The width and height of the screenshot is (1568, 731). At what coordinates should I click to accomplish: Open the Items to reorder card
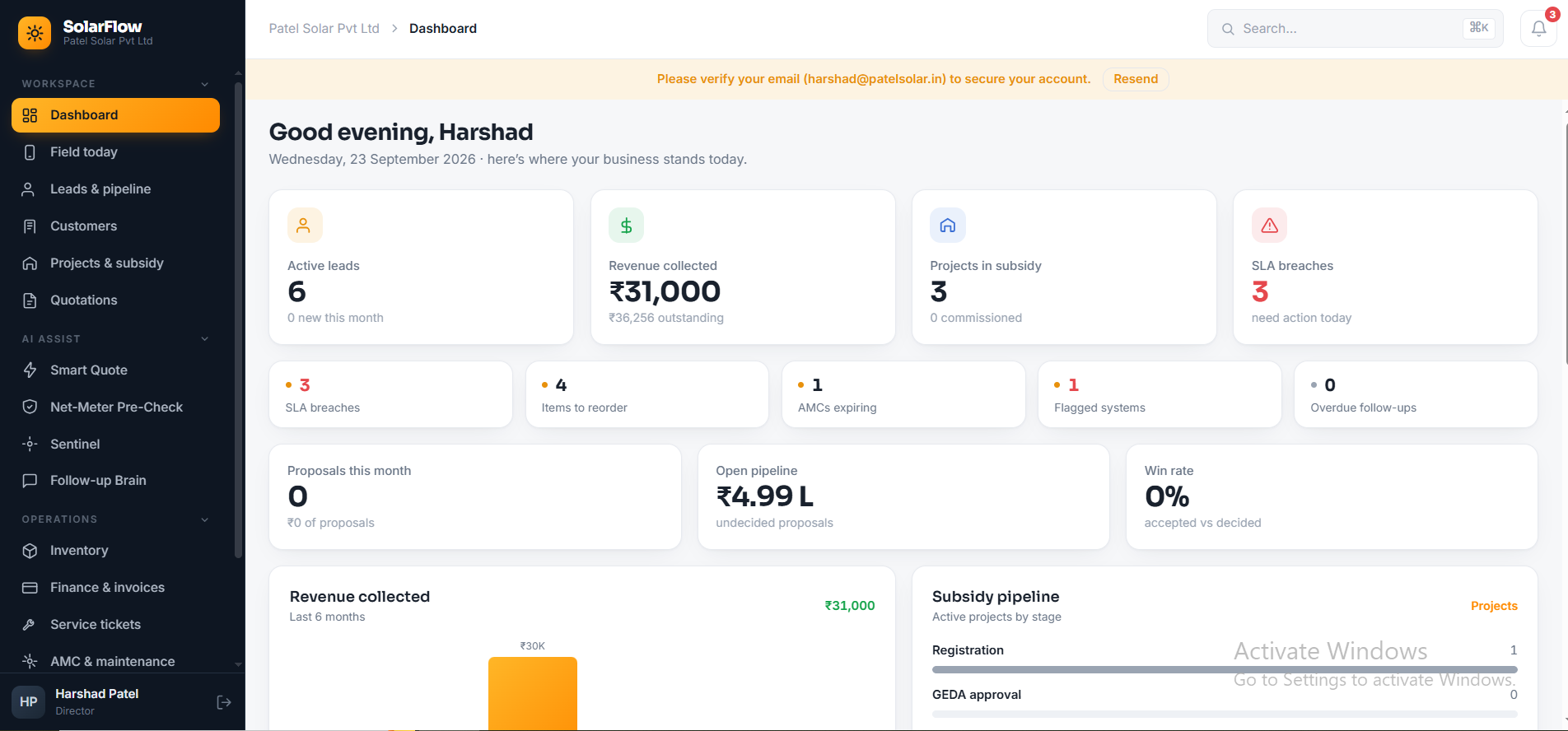click(647, 394)
